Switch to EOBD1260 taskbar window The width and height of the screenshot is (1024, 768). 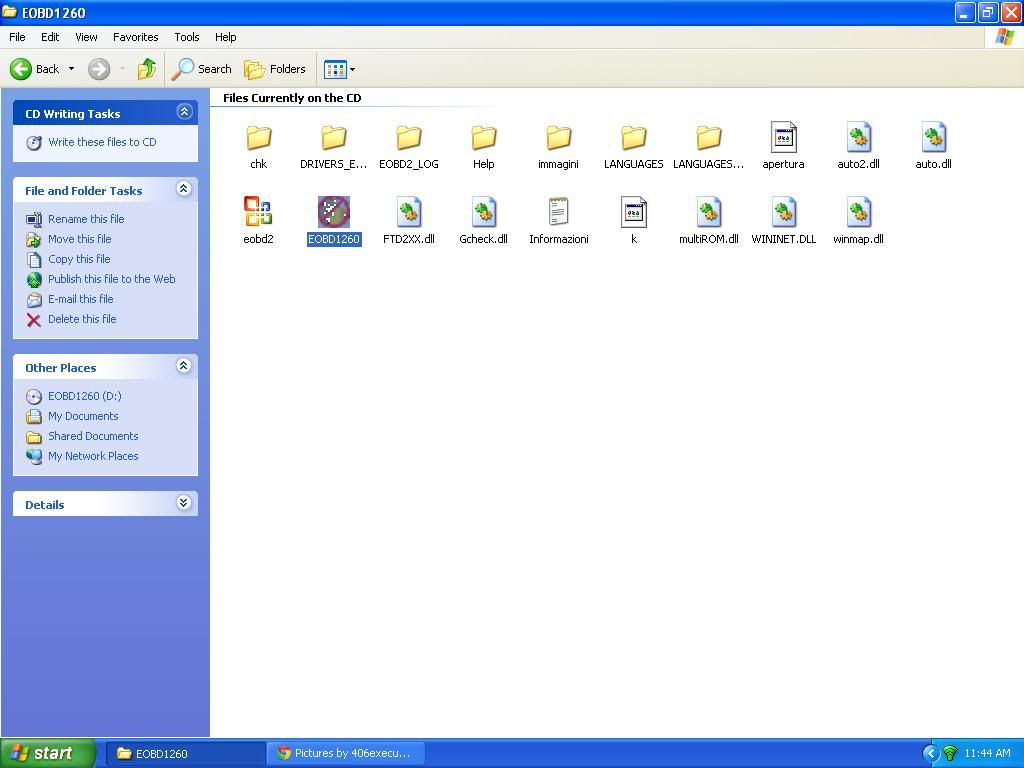click(185, 754)
